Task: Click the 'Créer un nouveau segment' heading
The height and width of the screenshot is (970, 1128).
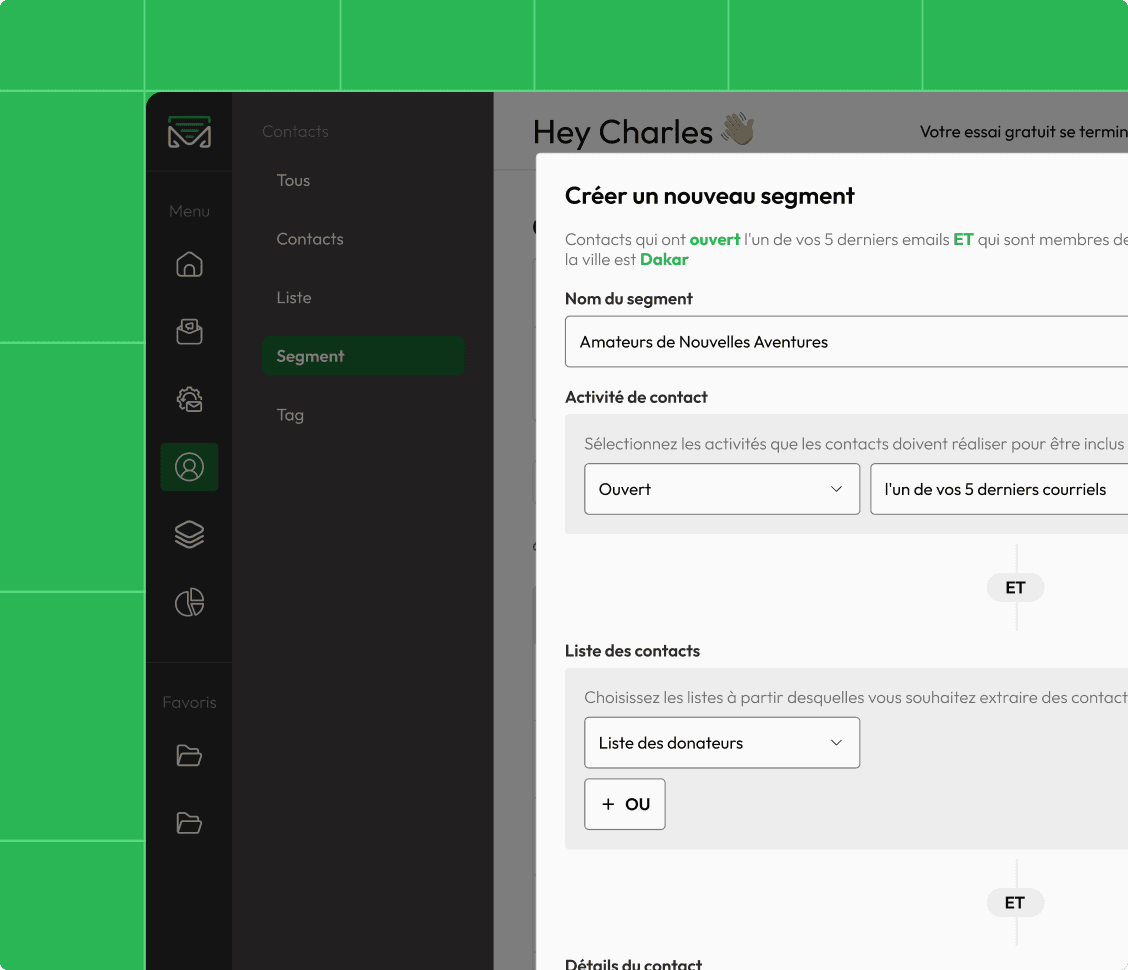Action: pos(709,196)
